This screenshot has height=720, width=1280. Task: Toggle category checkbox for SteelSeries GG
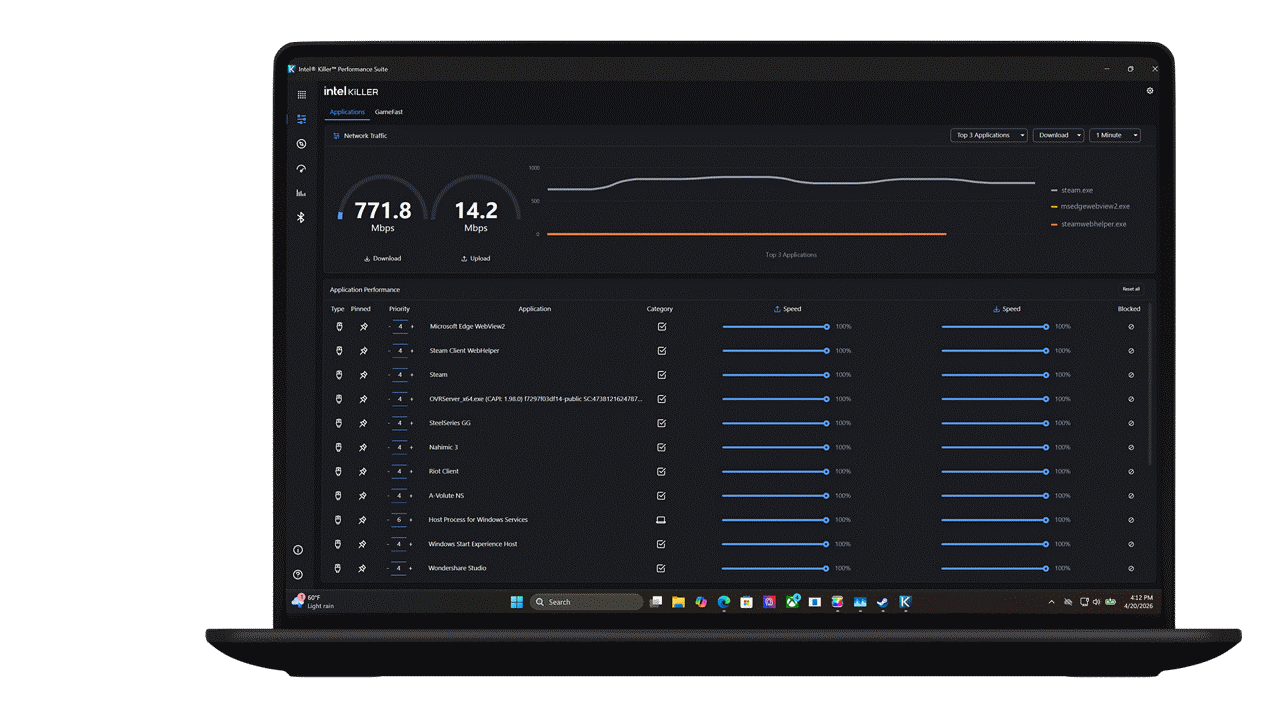tap(661, 423)
